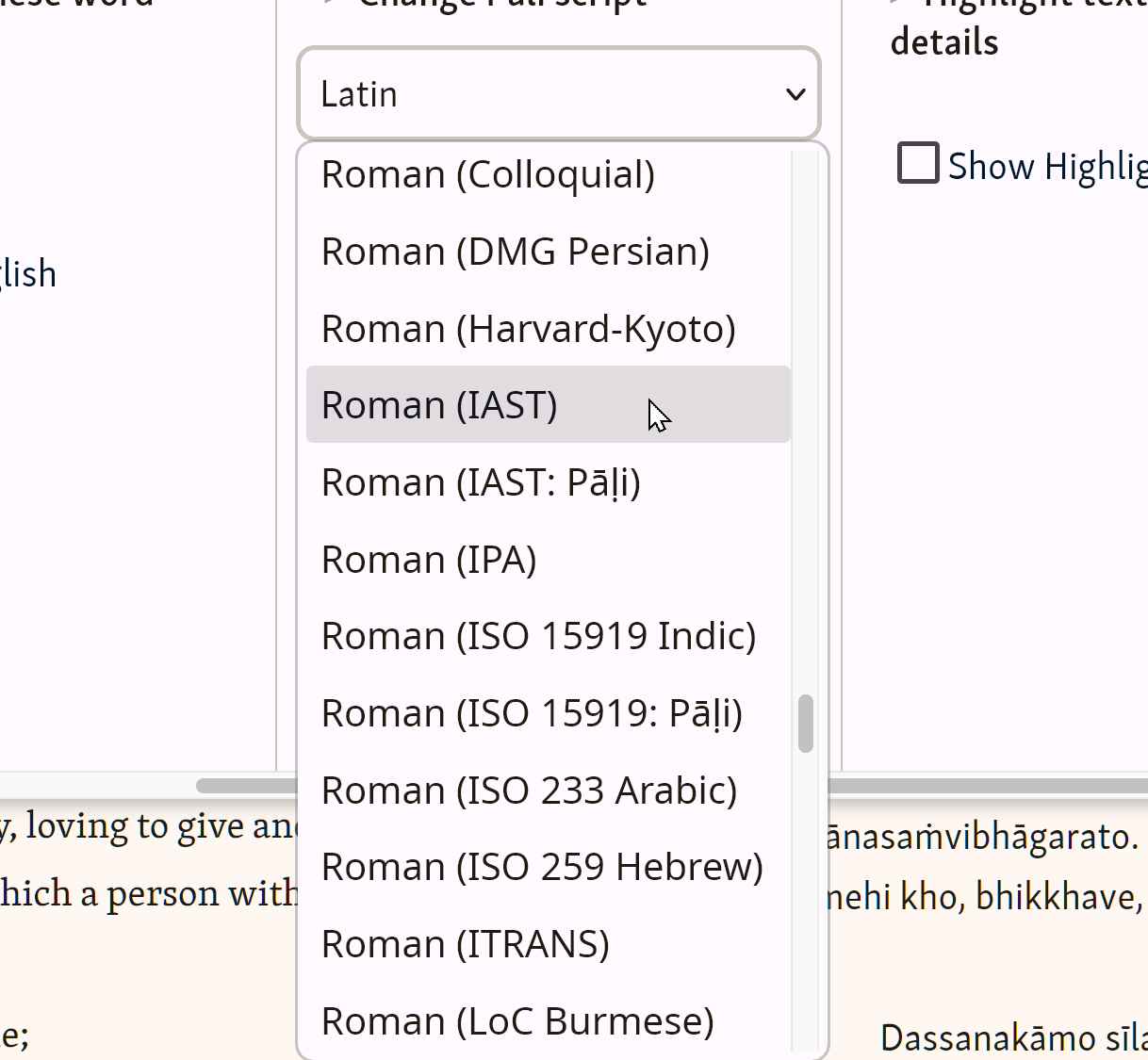Image resolution: width=1148 pixels, height=1060 pixels.
Task: Select Roman (ISO 15919 Indic)
Action: [x=538, y=637]
